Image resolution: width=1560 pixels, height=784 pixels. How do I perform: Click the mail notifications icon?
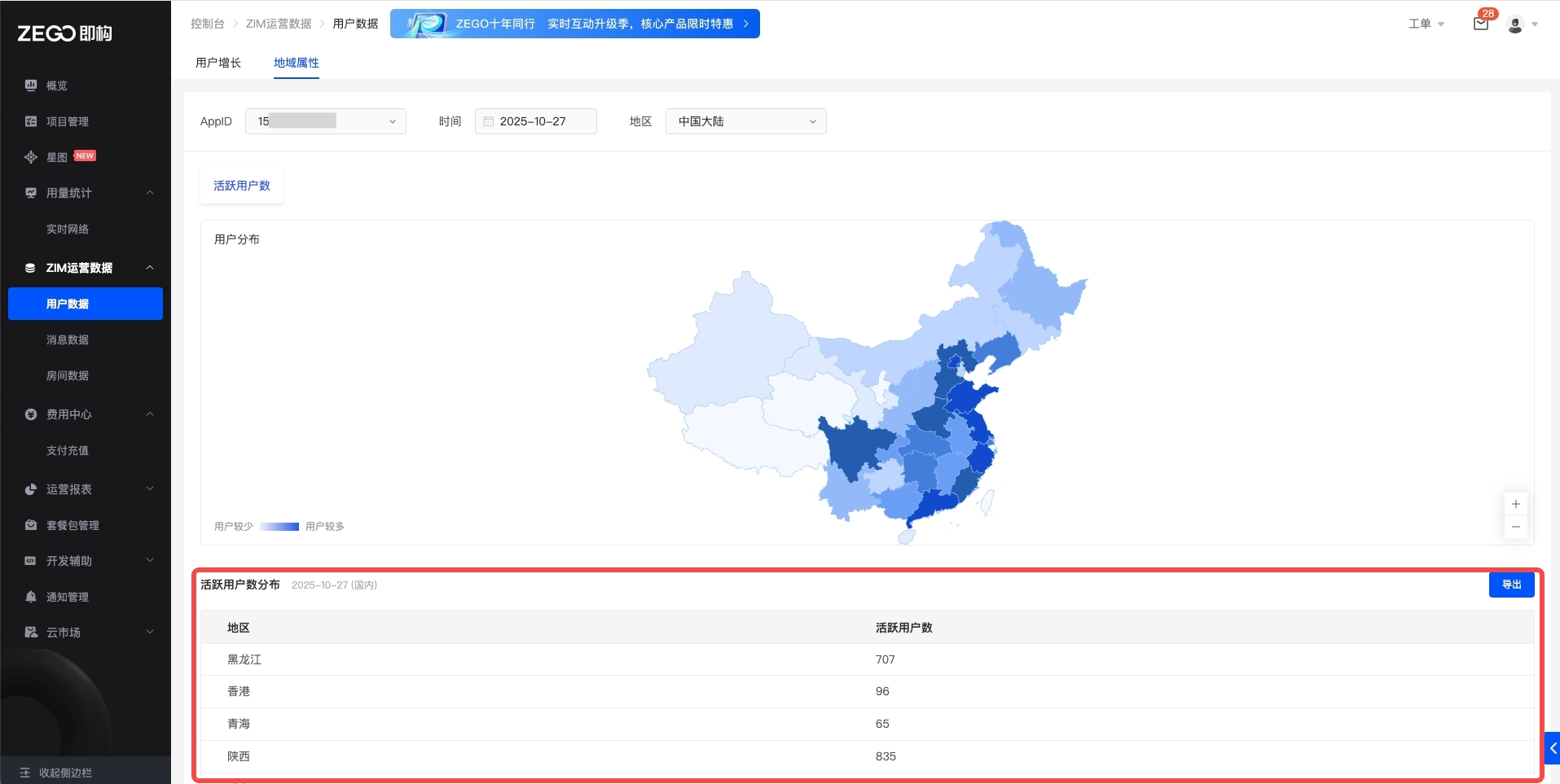[1481, 24]
